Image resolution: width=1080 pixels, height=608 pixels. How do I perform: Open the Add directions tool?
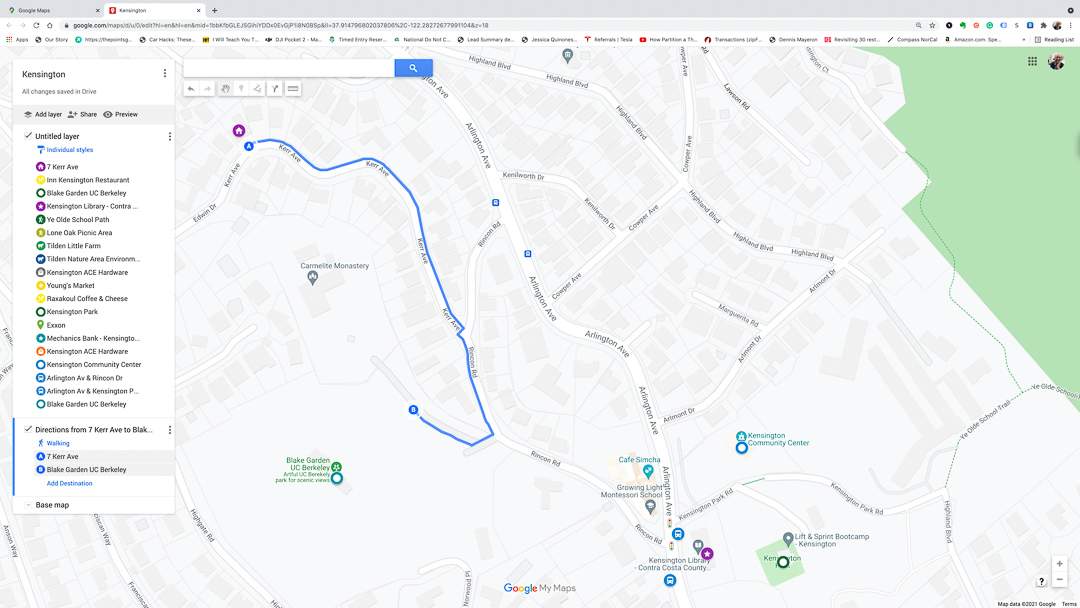pos(275,89)
